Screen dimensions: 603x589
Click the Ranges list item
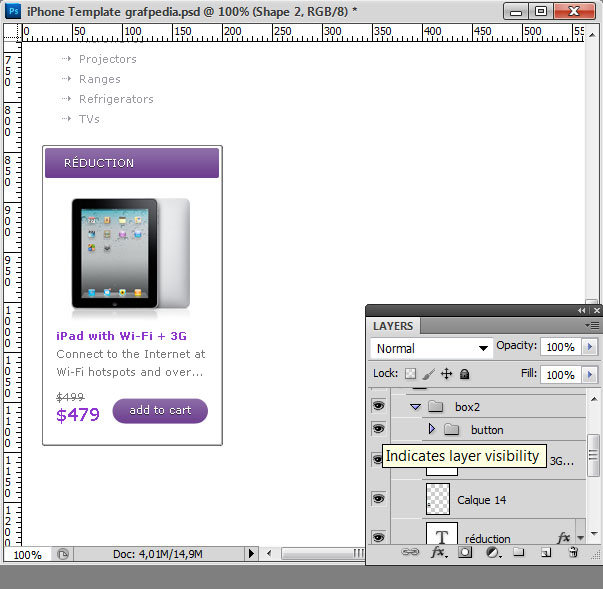coord(100,79)
